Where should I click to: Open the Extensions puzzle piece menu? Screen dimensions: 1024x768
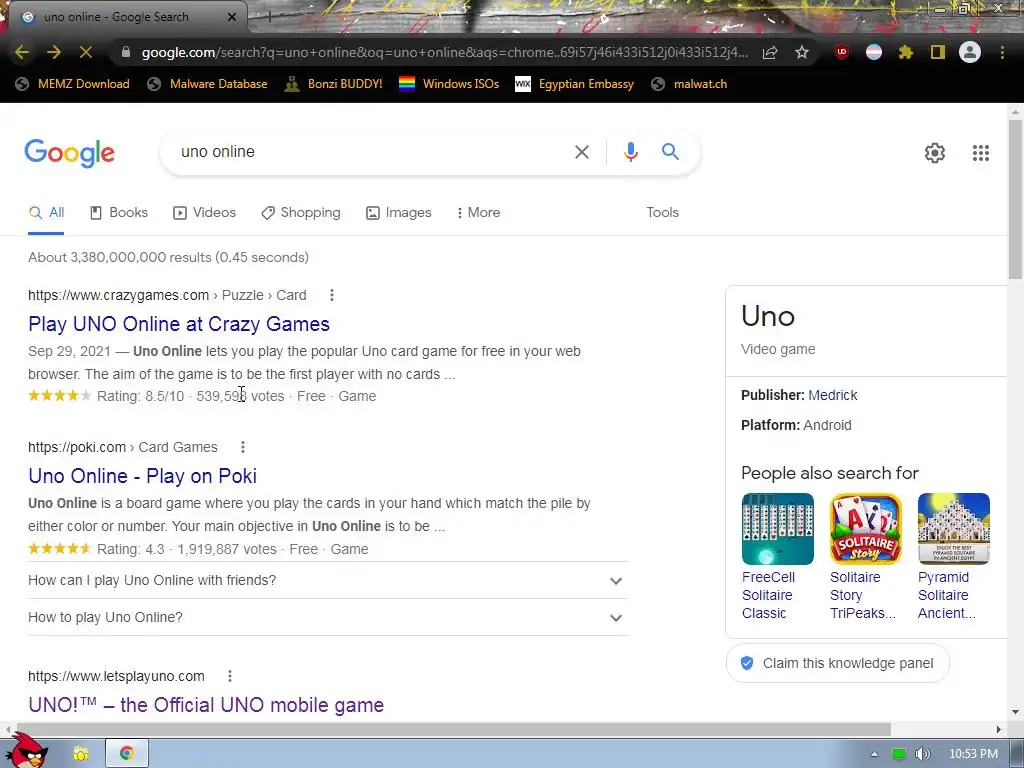906,52
